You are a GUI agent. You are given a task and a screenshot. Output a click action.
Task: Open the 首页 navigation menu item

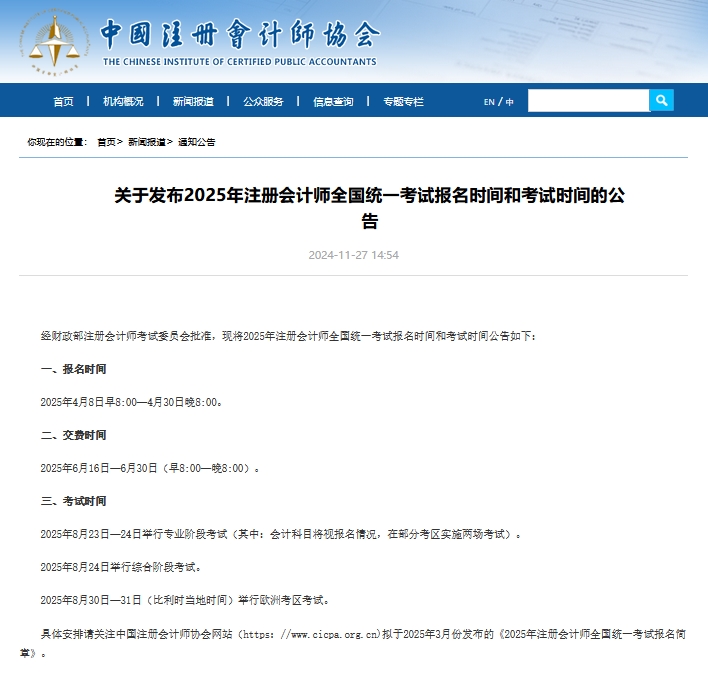(x=63, y=102)
